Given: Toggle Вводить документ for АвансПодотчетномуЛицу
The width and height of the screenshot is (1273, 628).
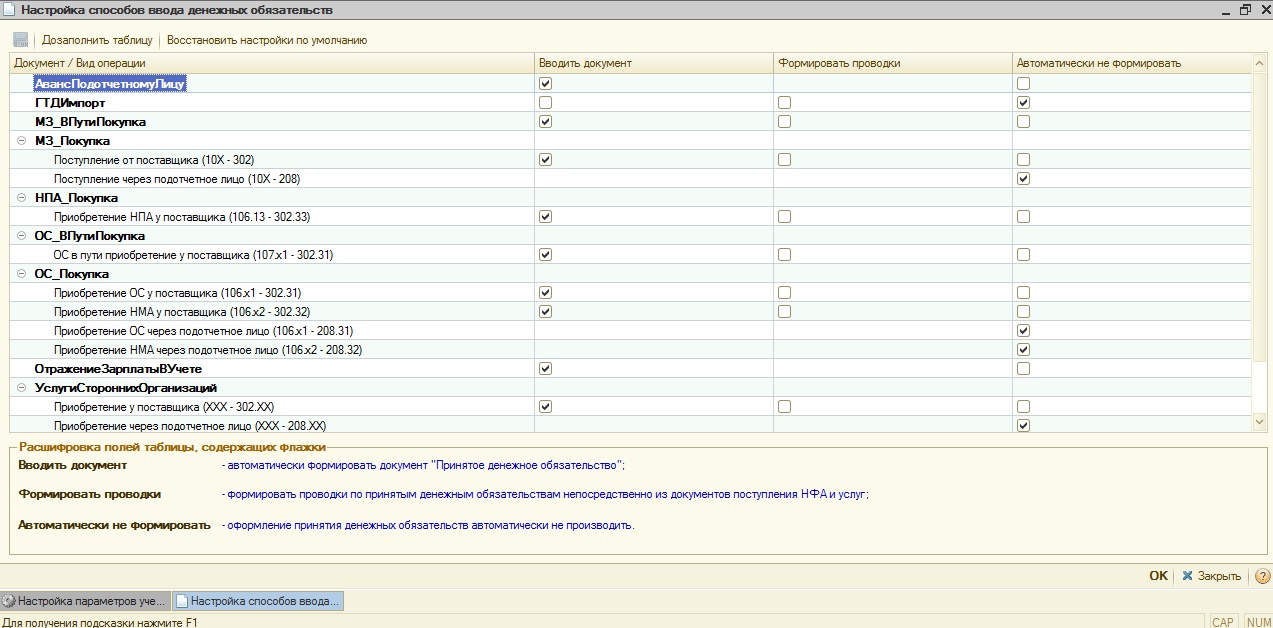Looking at the screenshot, I should (545, 84).
